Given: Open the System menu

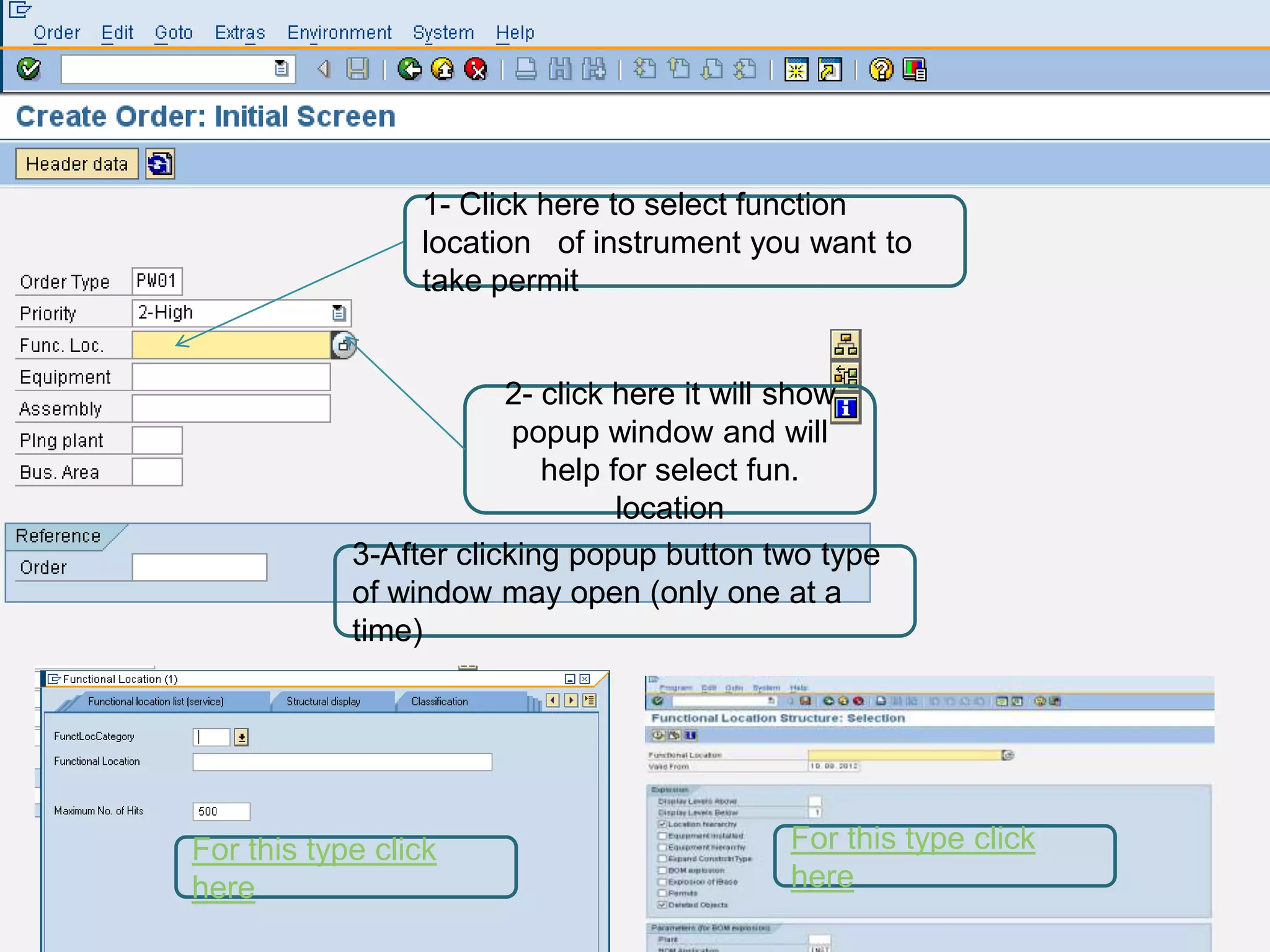Looking at the screenshot, I should [443, 32].
